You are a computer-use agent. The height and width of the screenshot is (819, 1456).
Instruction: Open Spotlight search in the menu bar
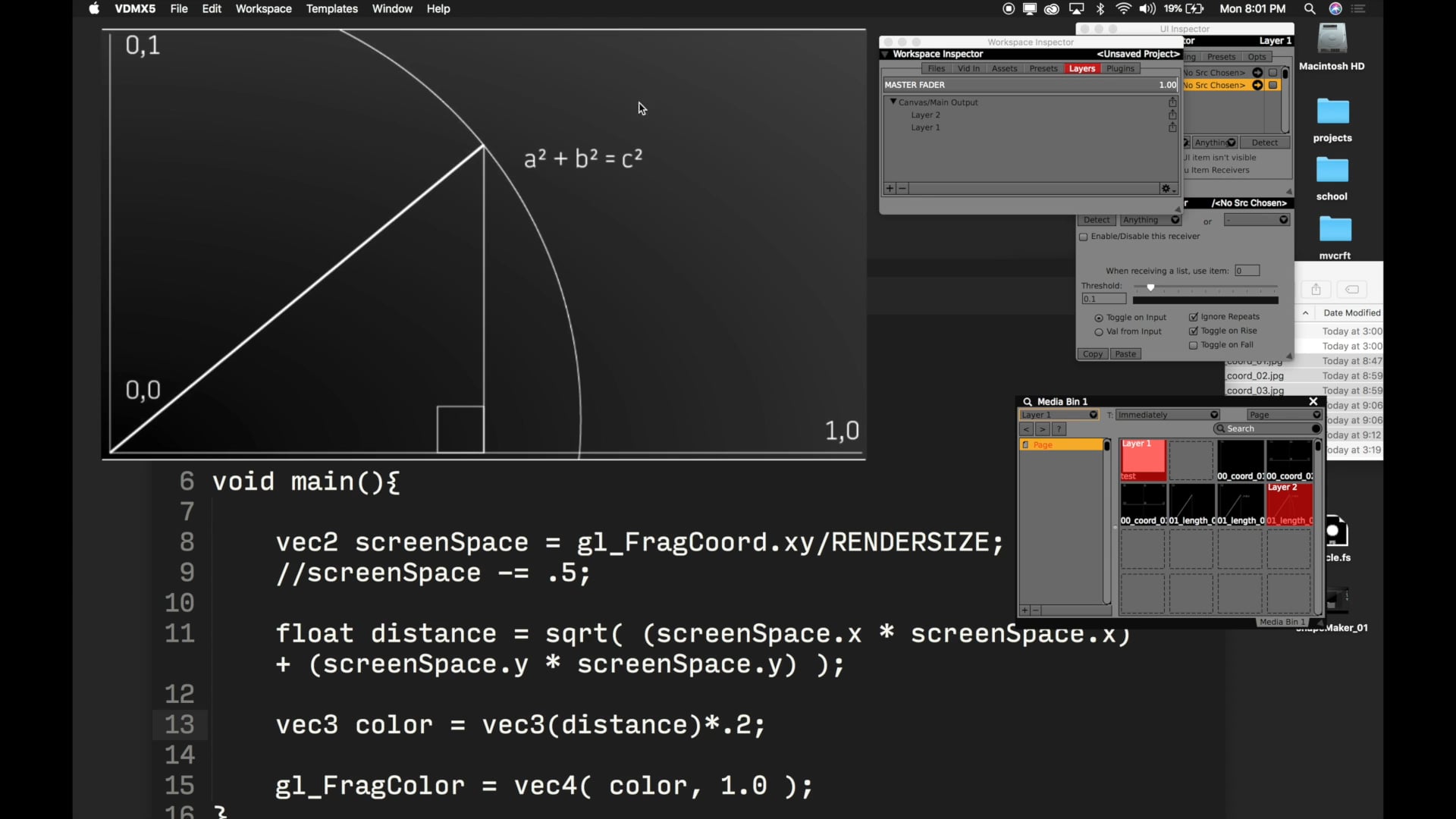tap(1310, 9)
